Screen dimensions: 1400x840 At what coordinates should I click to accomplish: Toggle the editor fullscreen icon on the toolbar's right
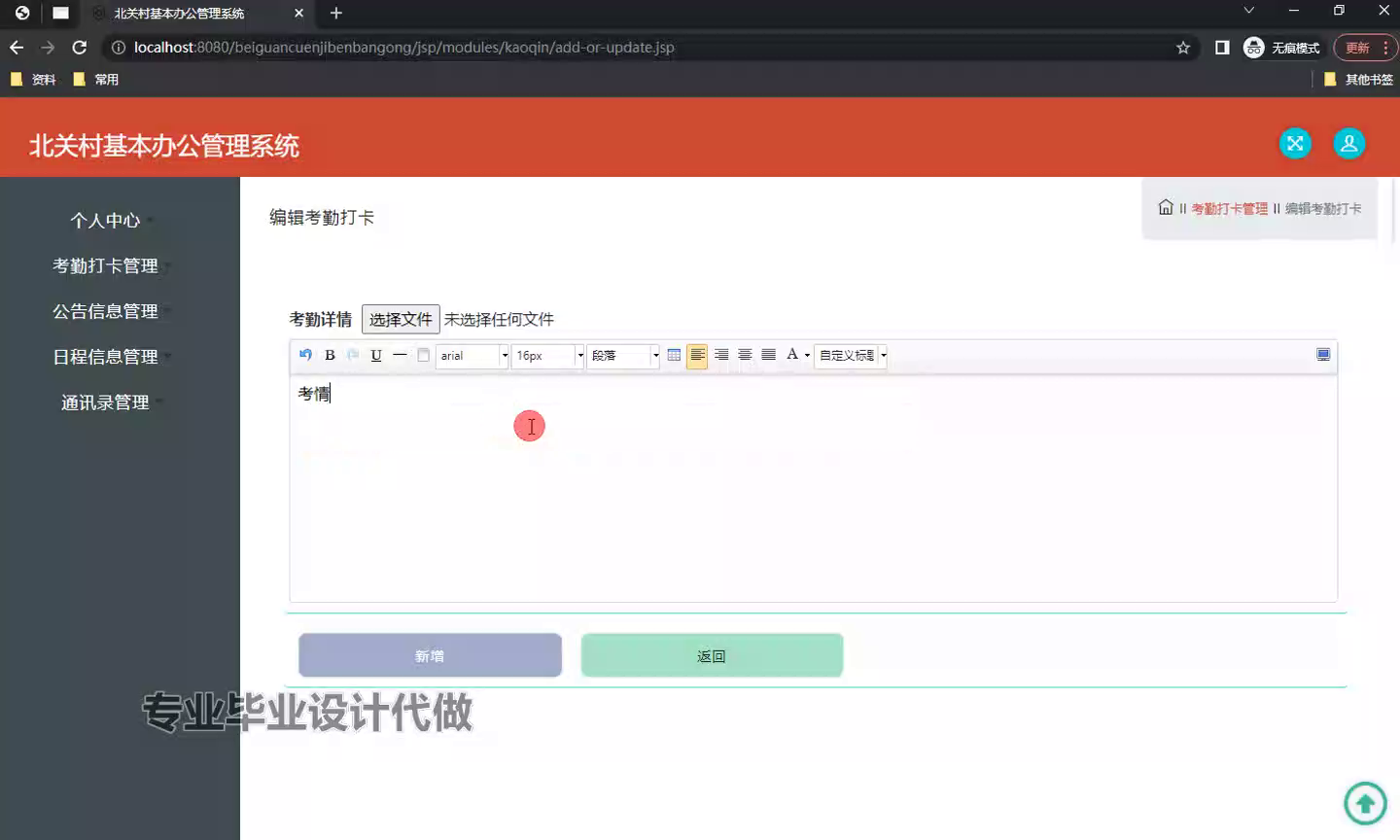[x=1323, y=355]
